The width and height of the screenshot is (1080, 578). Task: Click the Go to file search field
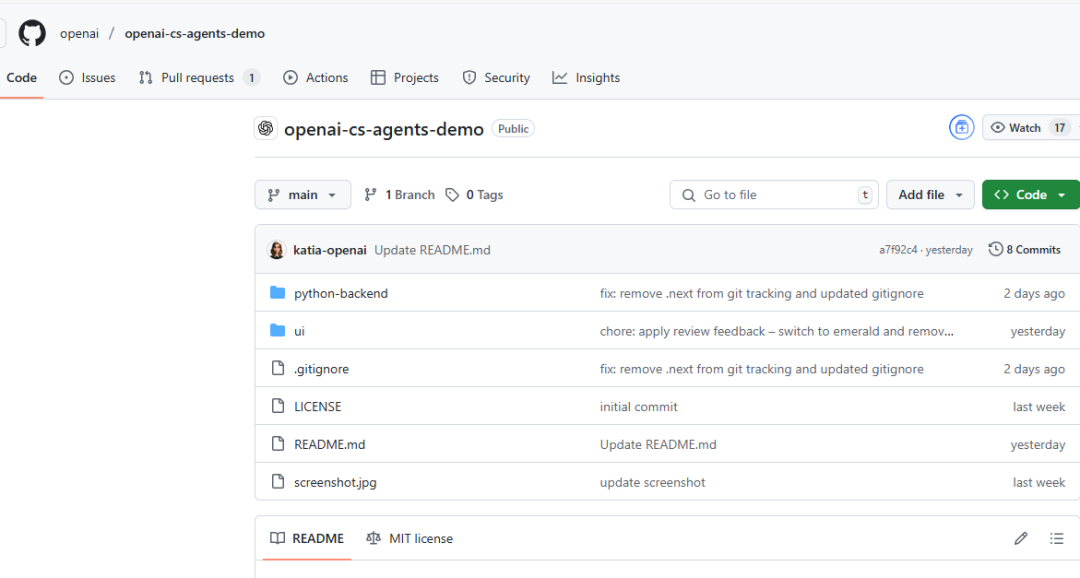(x=774, y=195)
